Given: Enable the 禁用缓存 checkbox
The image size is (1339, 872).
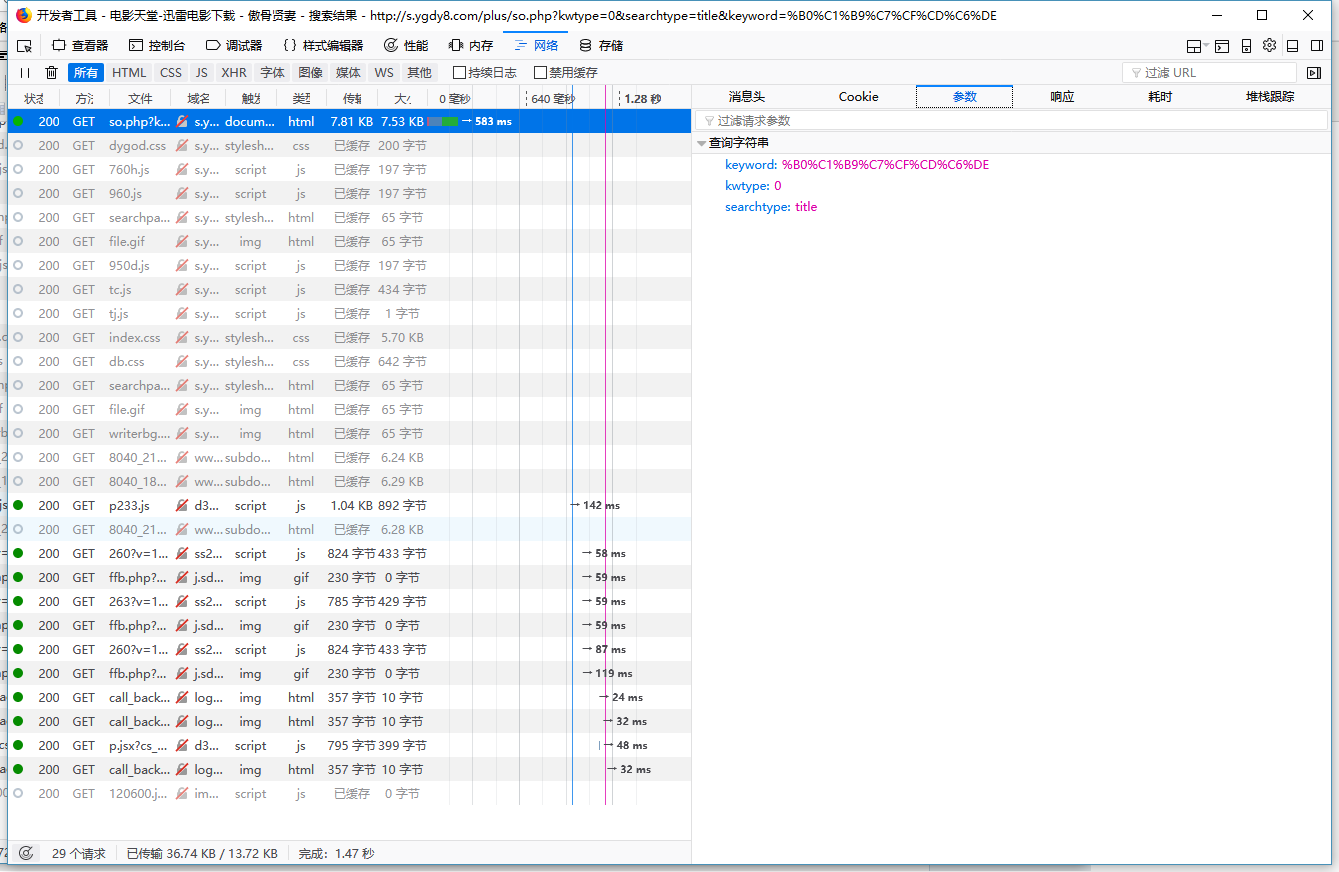Looking at the screenshot, I should tap(541, 73).
